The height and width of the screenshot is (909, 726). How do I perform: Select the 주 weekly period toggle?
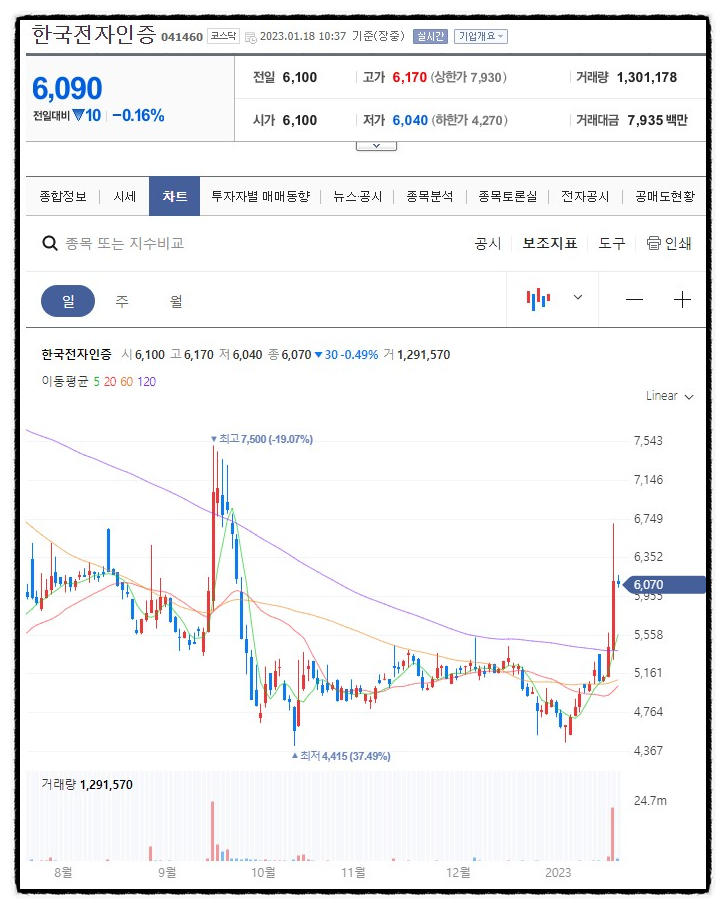pyautogui.click(x=122, y=301)
